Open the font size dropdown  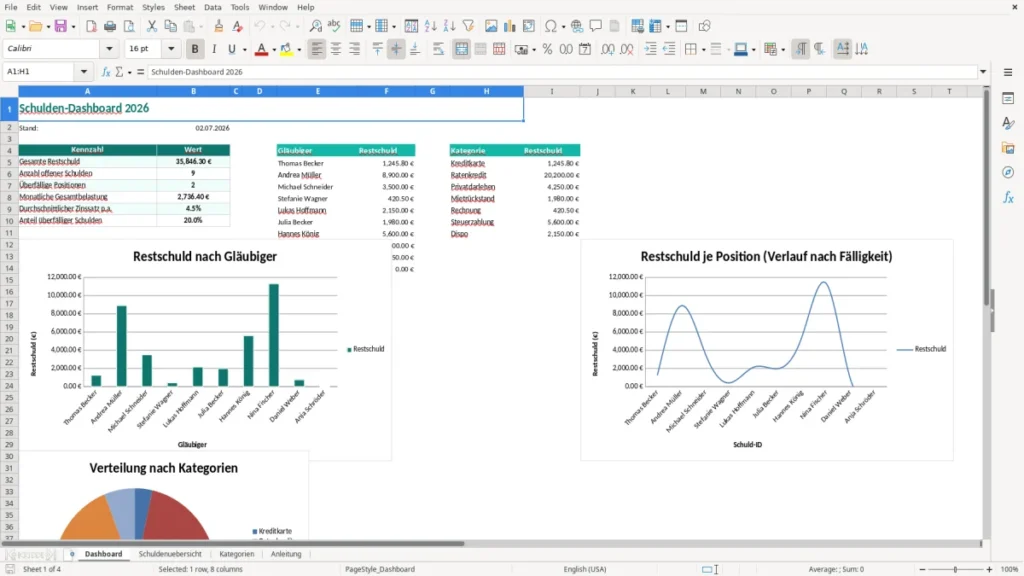click(171, 48)
